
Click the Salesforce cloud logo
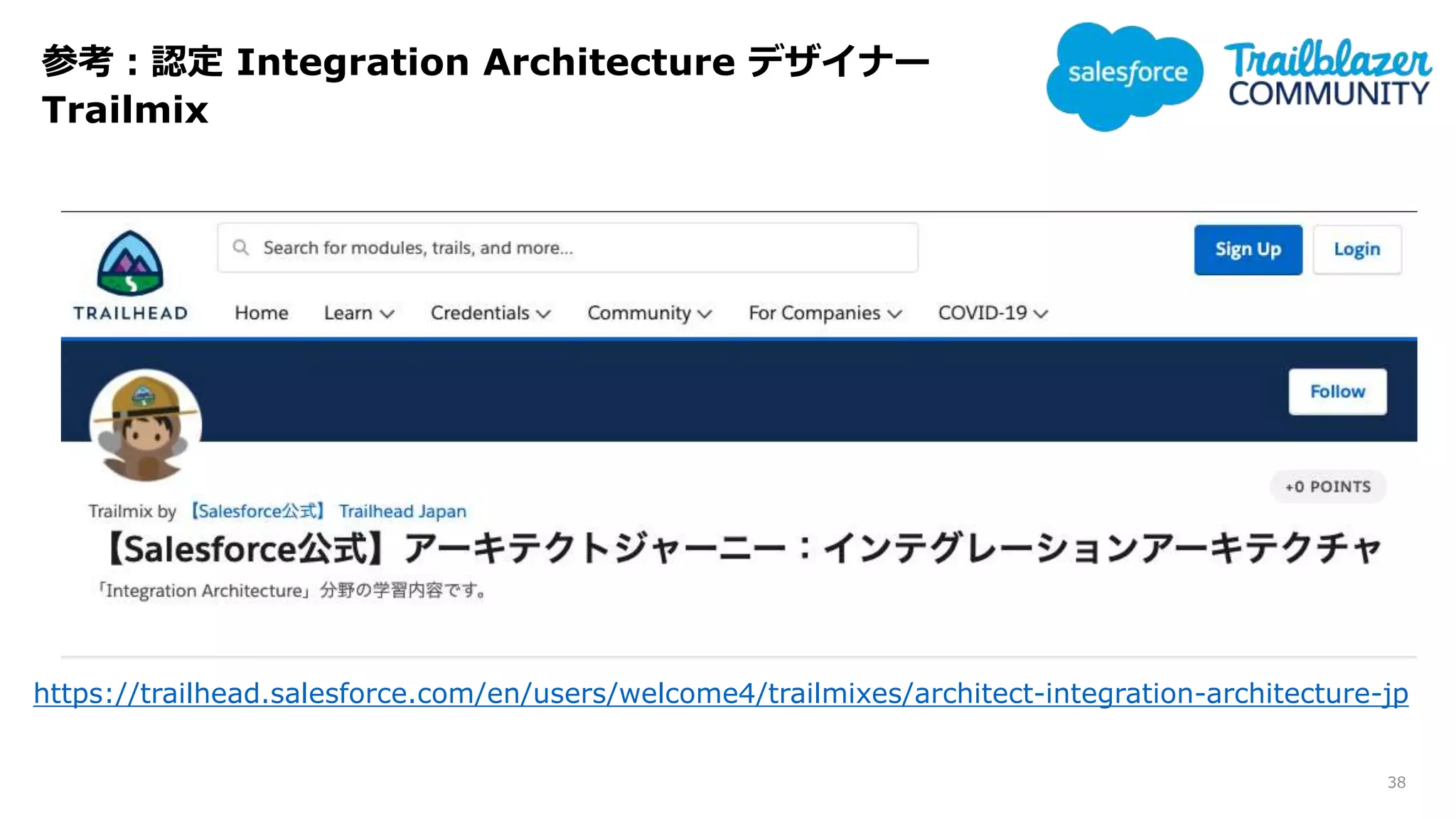click(1123, 76)
